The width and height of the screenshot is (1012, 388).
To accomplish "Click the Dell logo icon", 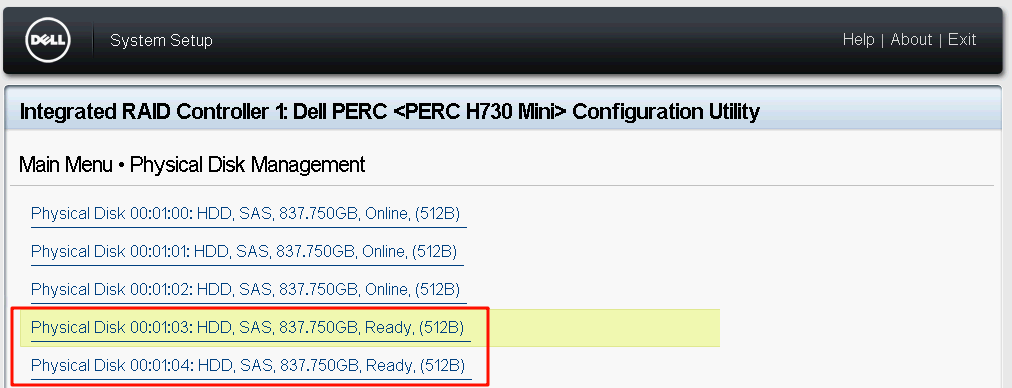I will click(48, 40).
